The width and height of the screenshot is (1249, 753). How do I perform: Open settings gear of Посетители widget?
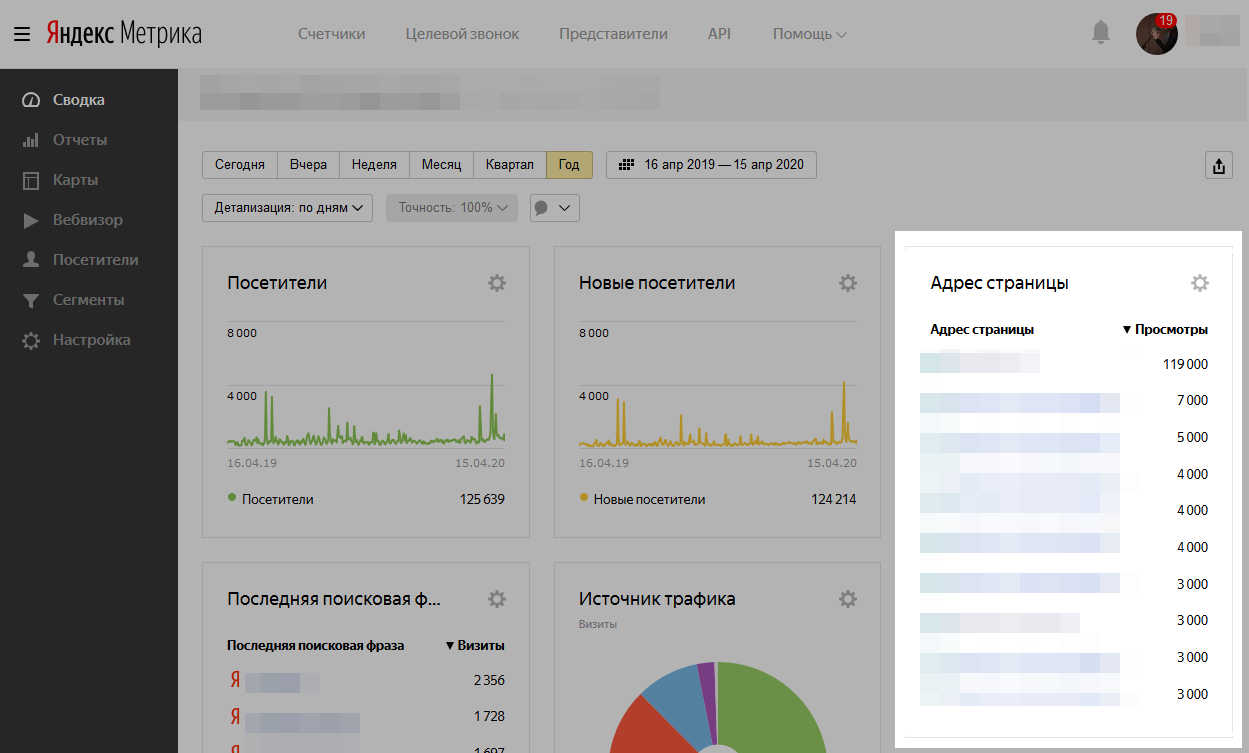coord(497,283)
